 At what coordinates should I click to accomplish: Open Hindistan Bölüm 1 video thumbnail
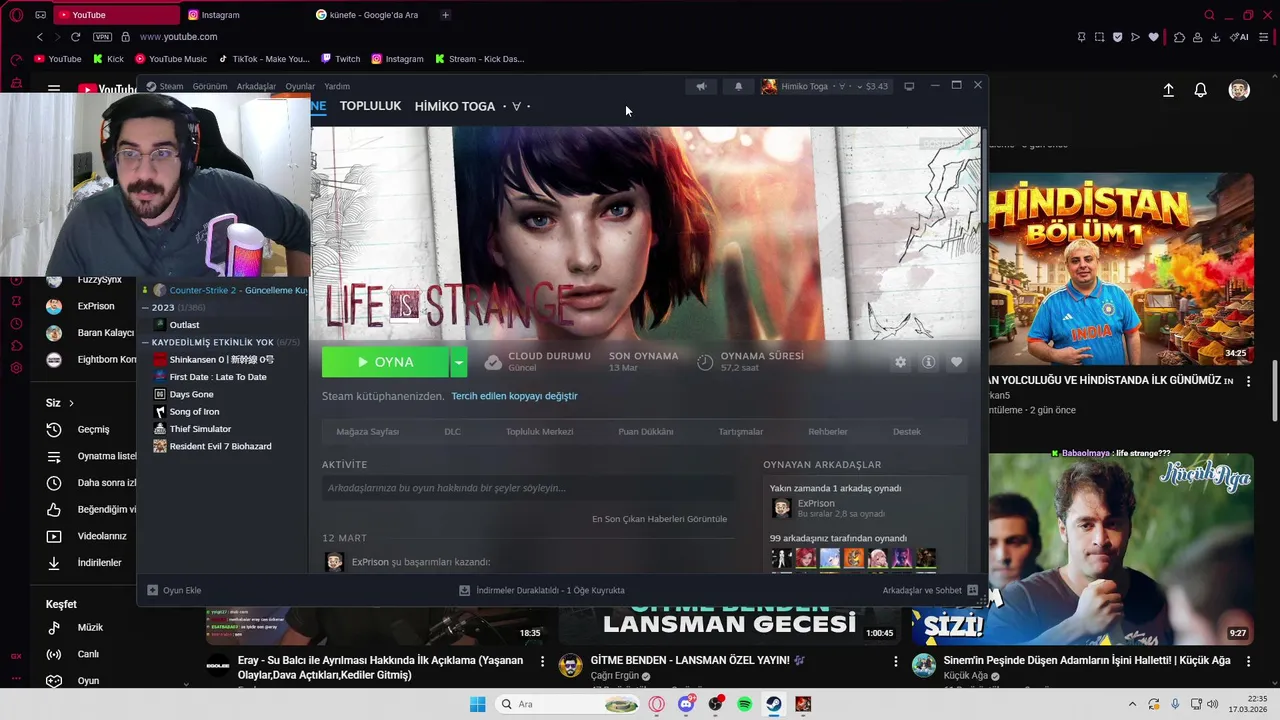[1121, 269]
